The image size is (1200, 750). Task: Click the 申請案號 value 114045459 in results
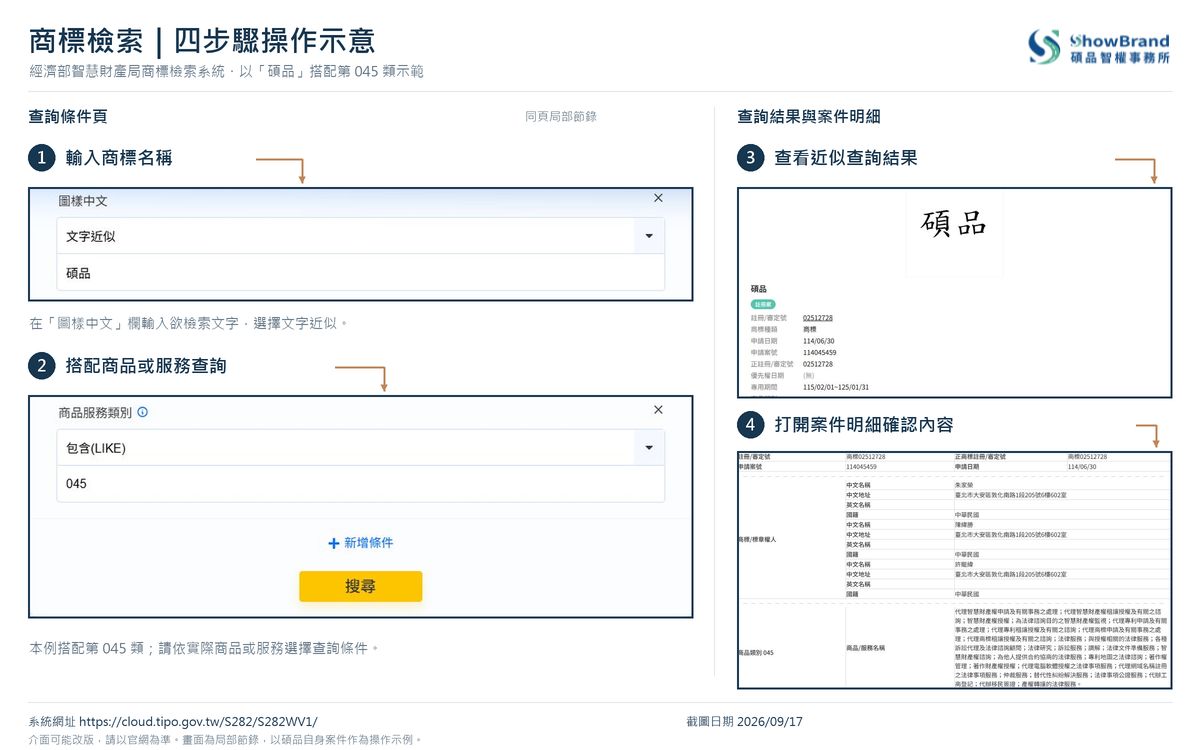(820, 353)
